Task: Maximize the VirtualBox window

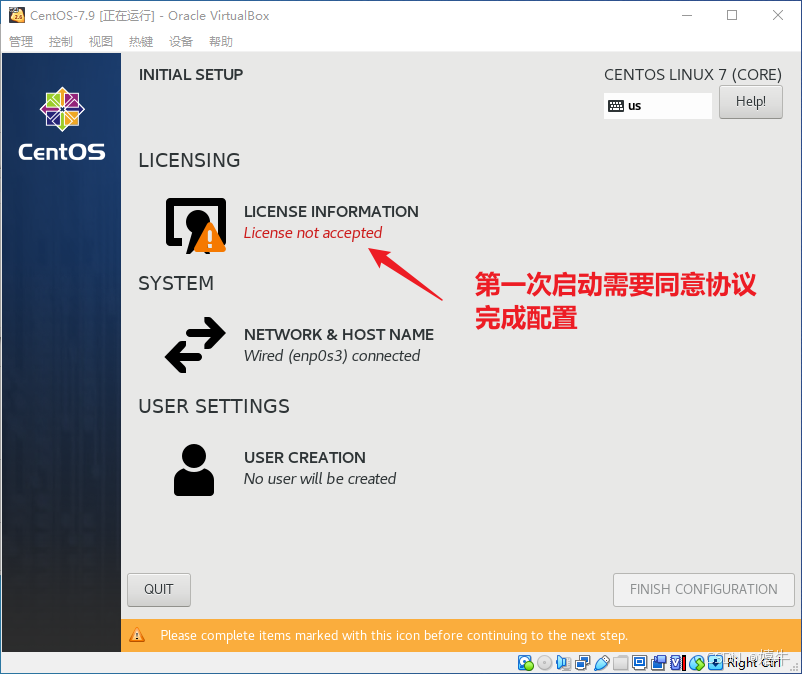Action: coord(732,15)
